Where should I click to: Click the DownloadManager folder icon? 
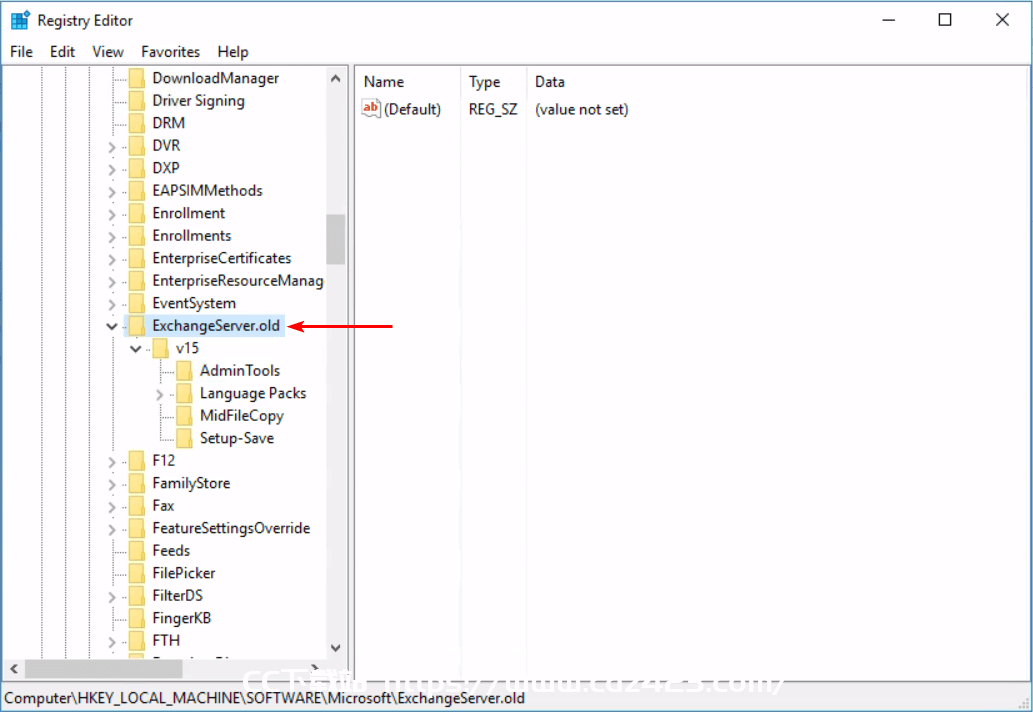137,78
